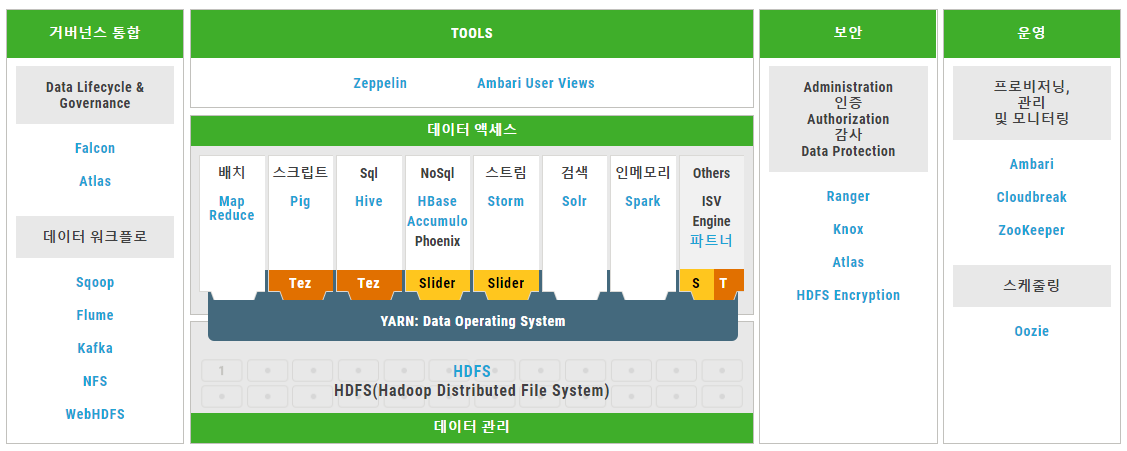Click the 스크립트 column heading
The height and width of the screenshot is (451, 1127).
[x=300, y=173]
